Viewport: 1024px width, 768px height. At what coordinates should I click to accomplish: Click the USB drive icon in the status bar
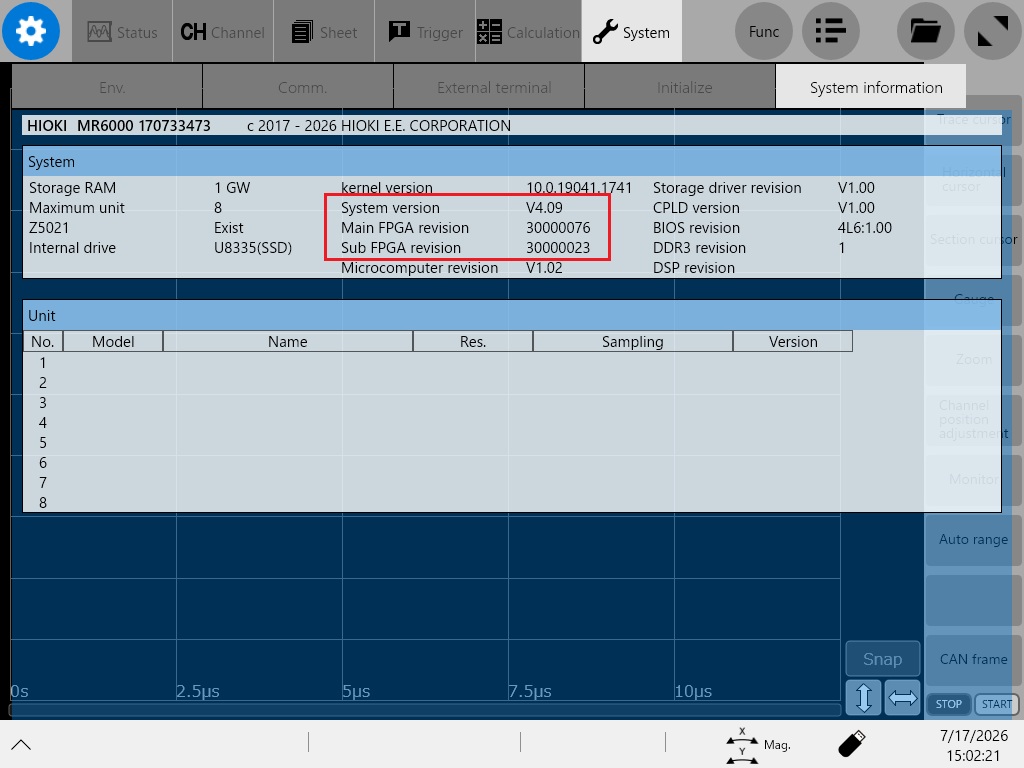(852, 743)
